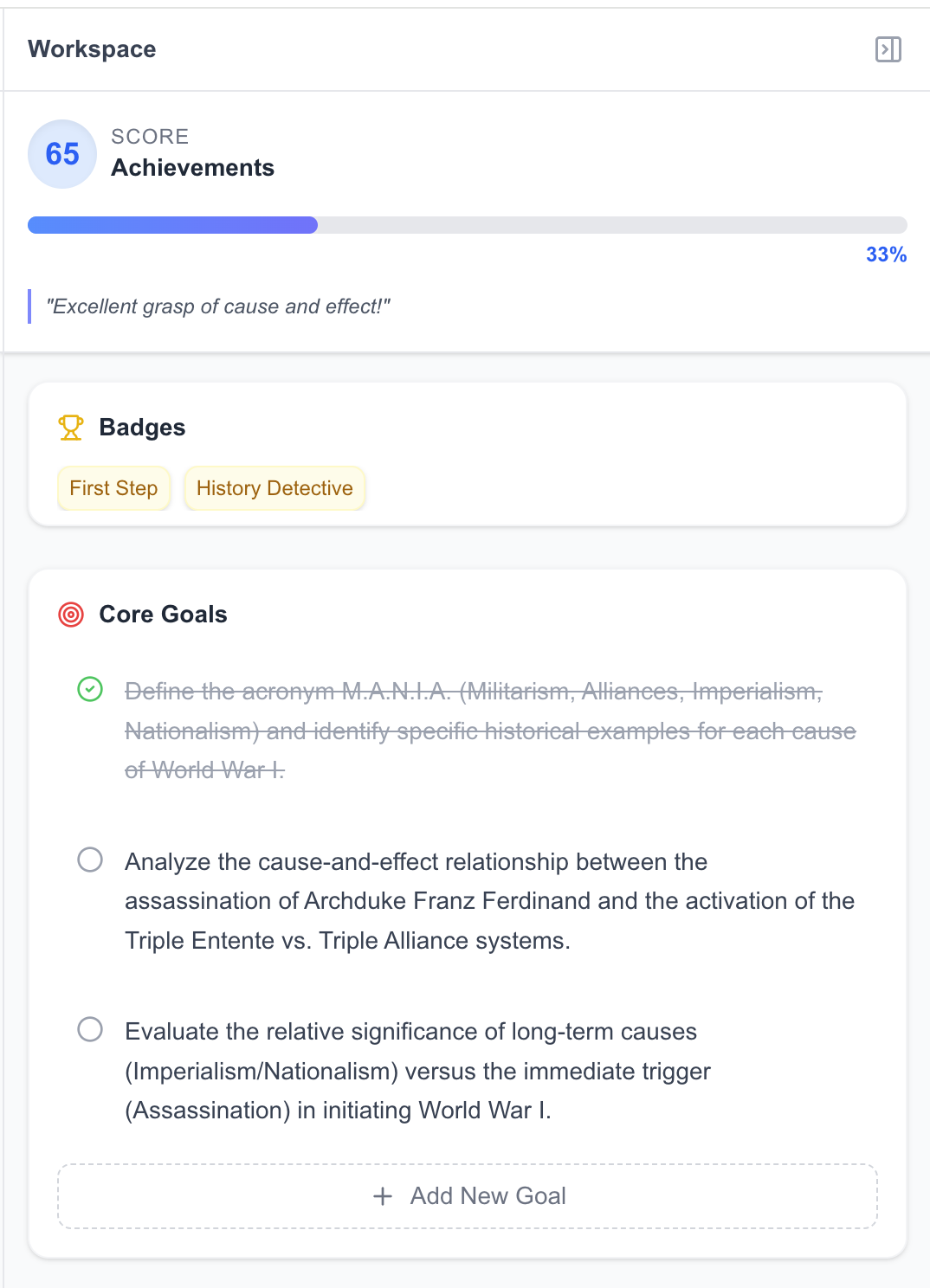Mark the Archduke Franz Ferdinand goal complete
This screenshot has height=1288, width=930.
click(90, 860)
